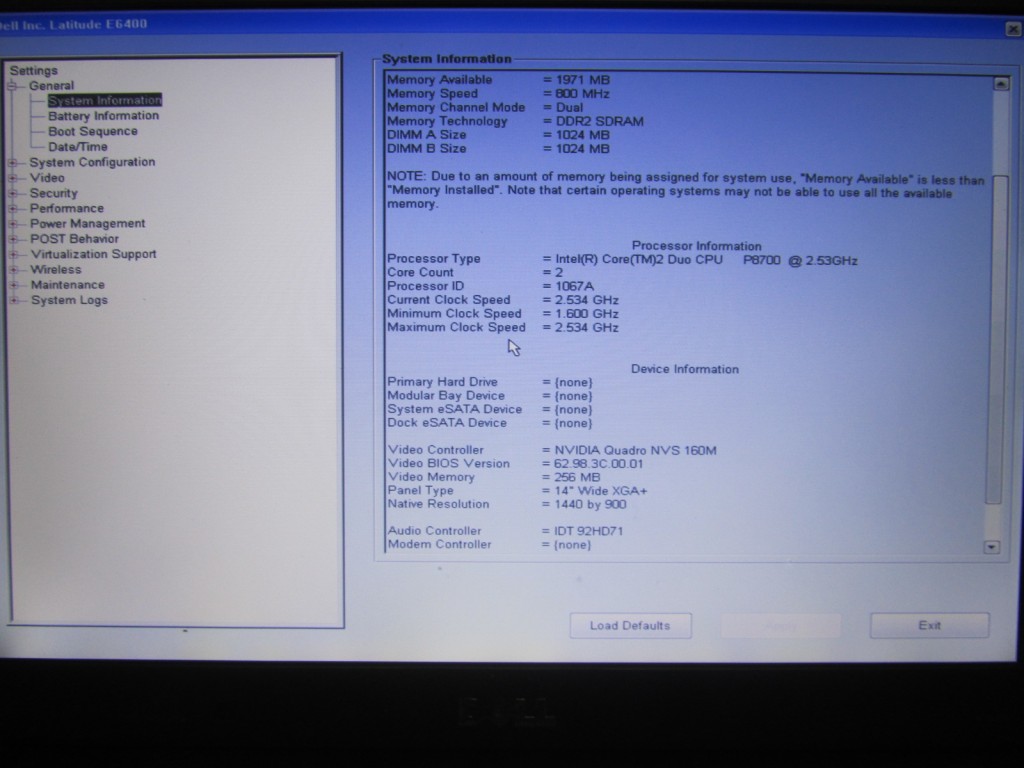Click the Memory Speed 800 MHz value

[x=582, y=93]
